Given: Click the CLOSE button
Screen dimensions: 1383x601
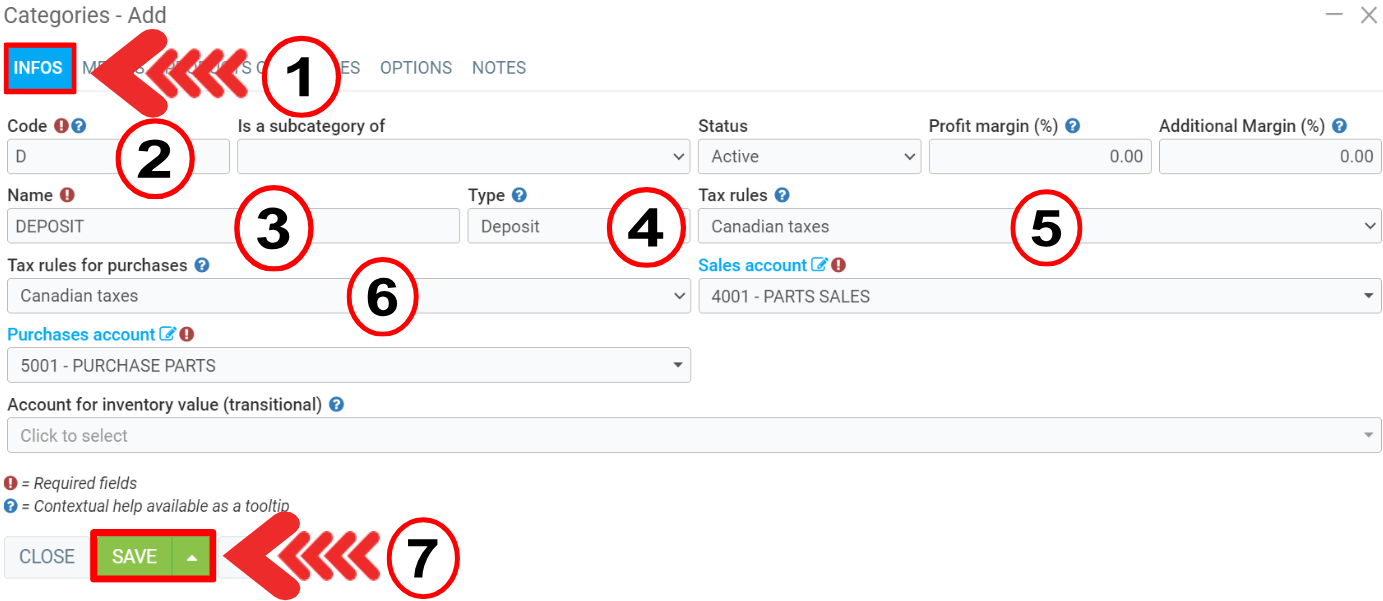Looking at the screenshot, I should tap(47, 557).
